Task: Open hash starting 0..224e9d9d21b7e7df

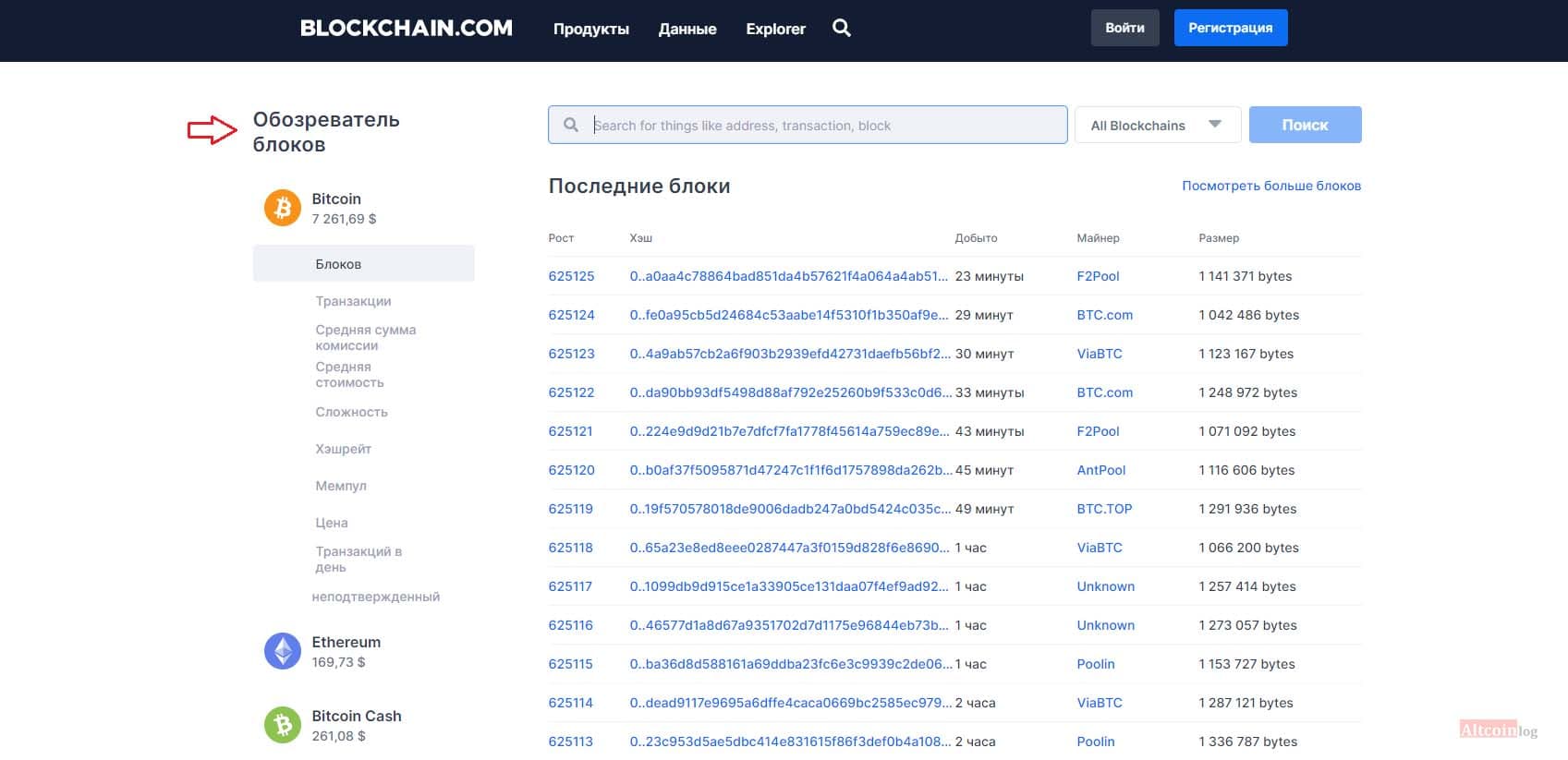Action: [x=789, y=431]
